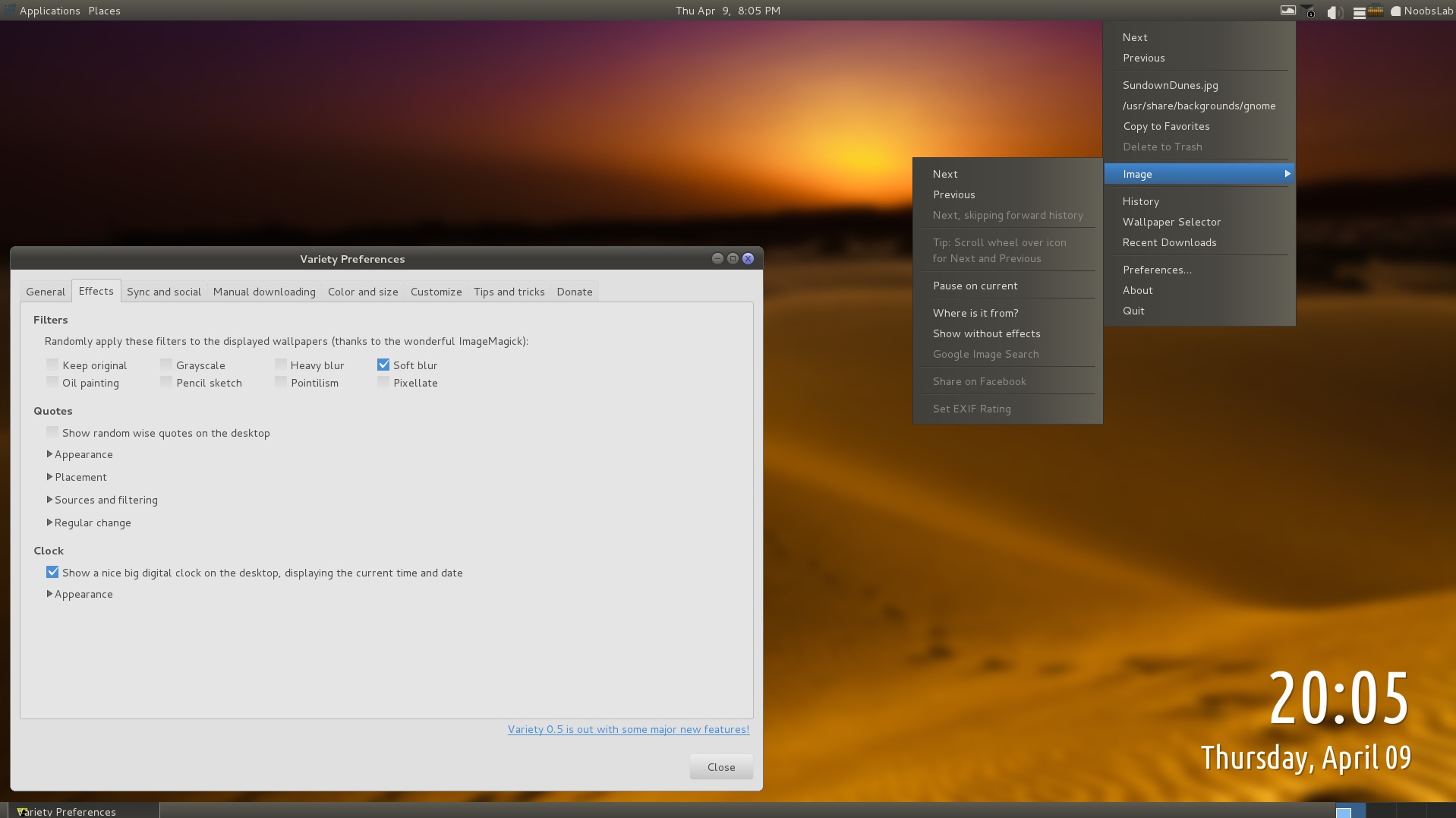1456x818 pixels.
Task: Expand the Regular change section
Action: [50, 523]
